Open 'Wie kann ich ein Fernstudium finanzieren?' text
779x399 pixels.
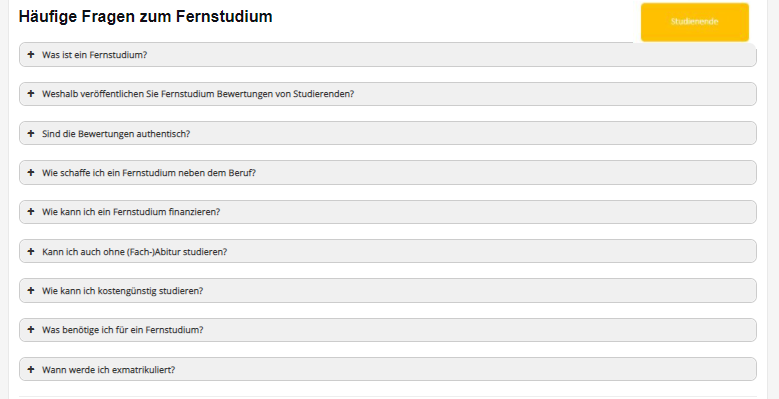click(x=131, y=212)
